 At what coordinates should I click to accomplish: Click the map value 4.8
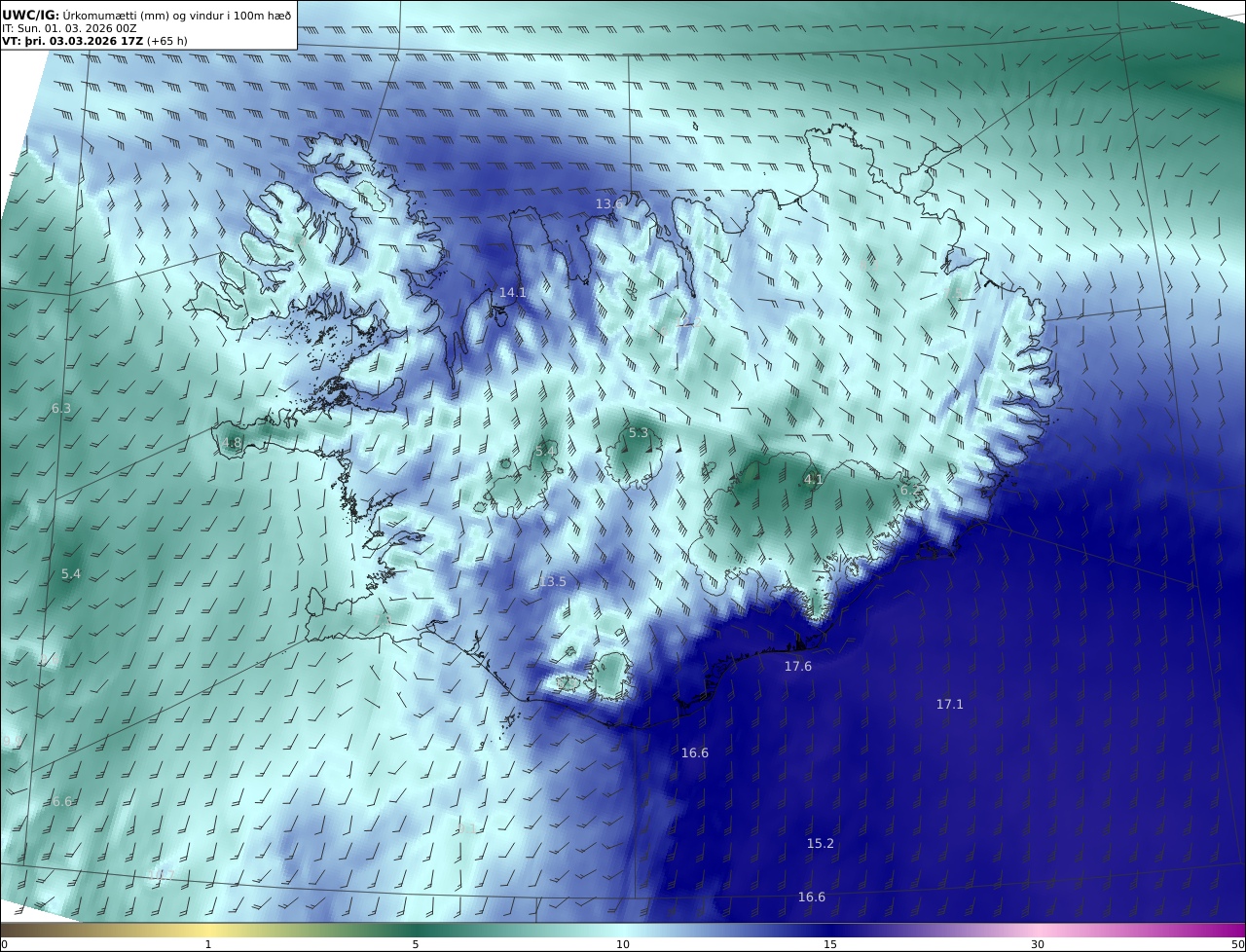232,442
